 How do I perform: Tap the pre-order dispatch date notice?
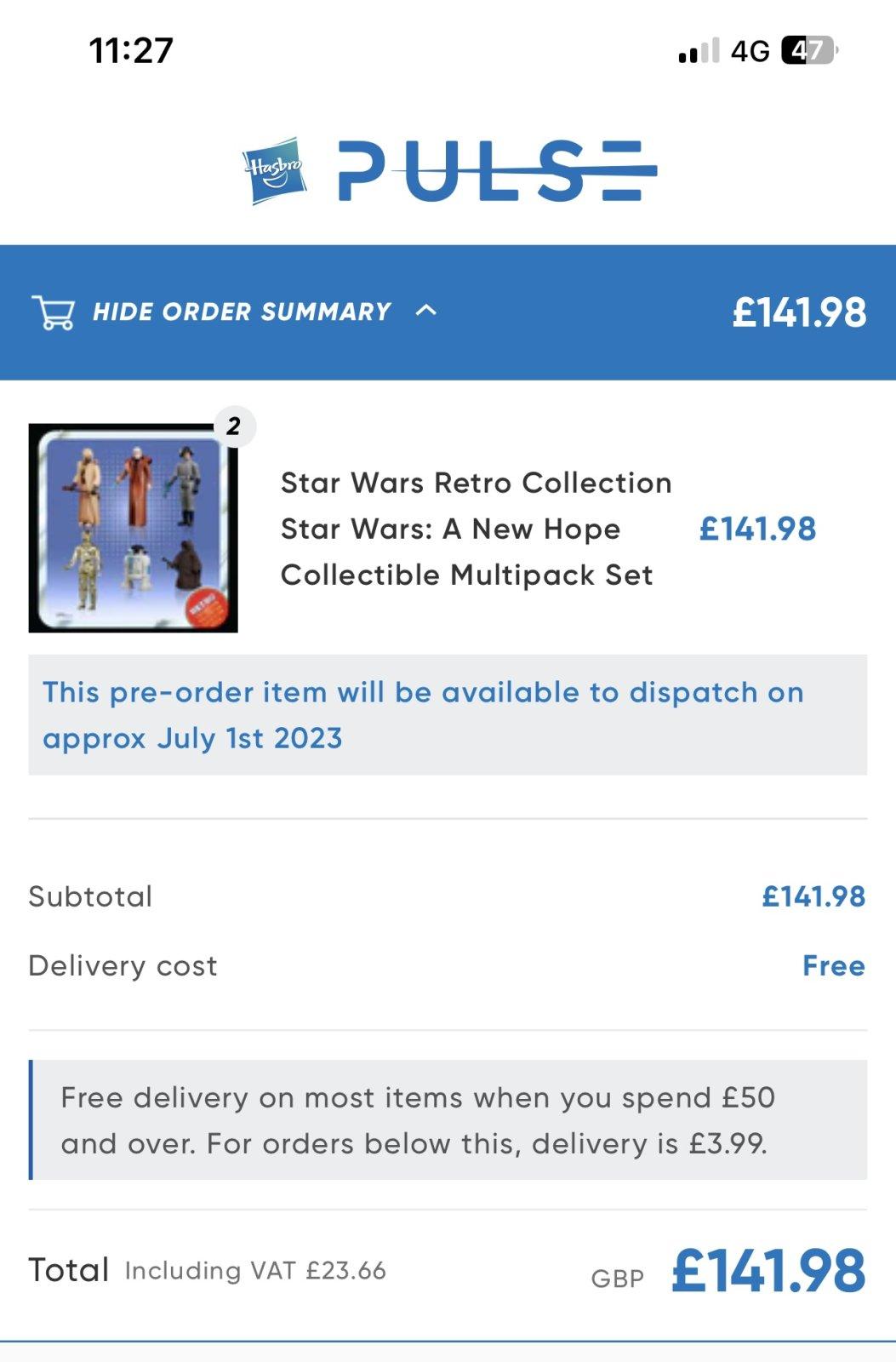coord(448,715)
